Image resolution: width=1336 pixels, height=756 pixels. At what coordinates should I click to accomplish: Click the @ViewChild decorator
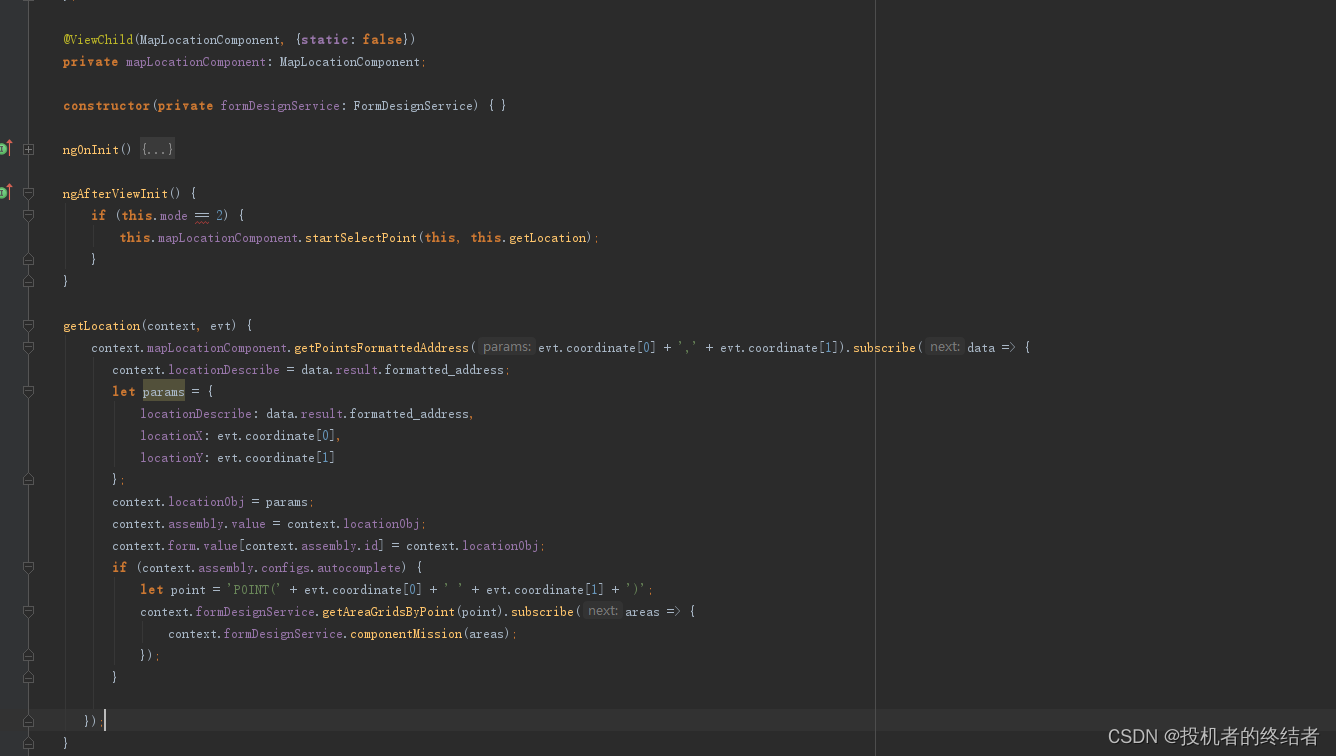(98, 39)
